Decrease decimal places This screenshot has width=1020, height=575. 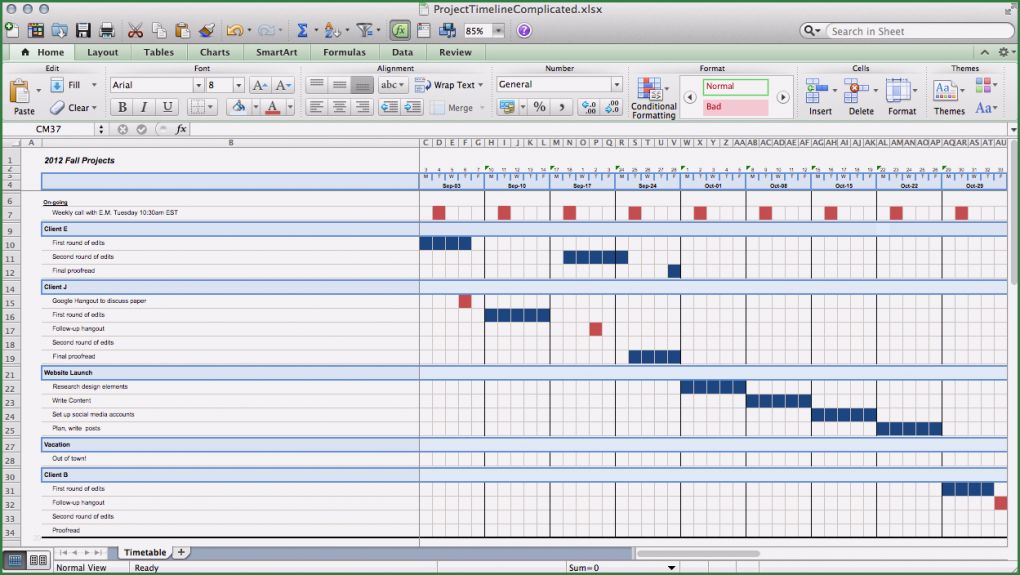click(612, 107)
